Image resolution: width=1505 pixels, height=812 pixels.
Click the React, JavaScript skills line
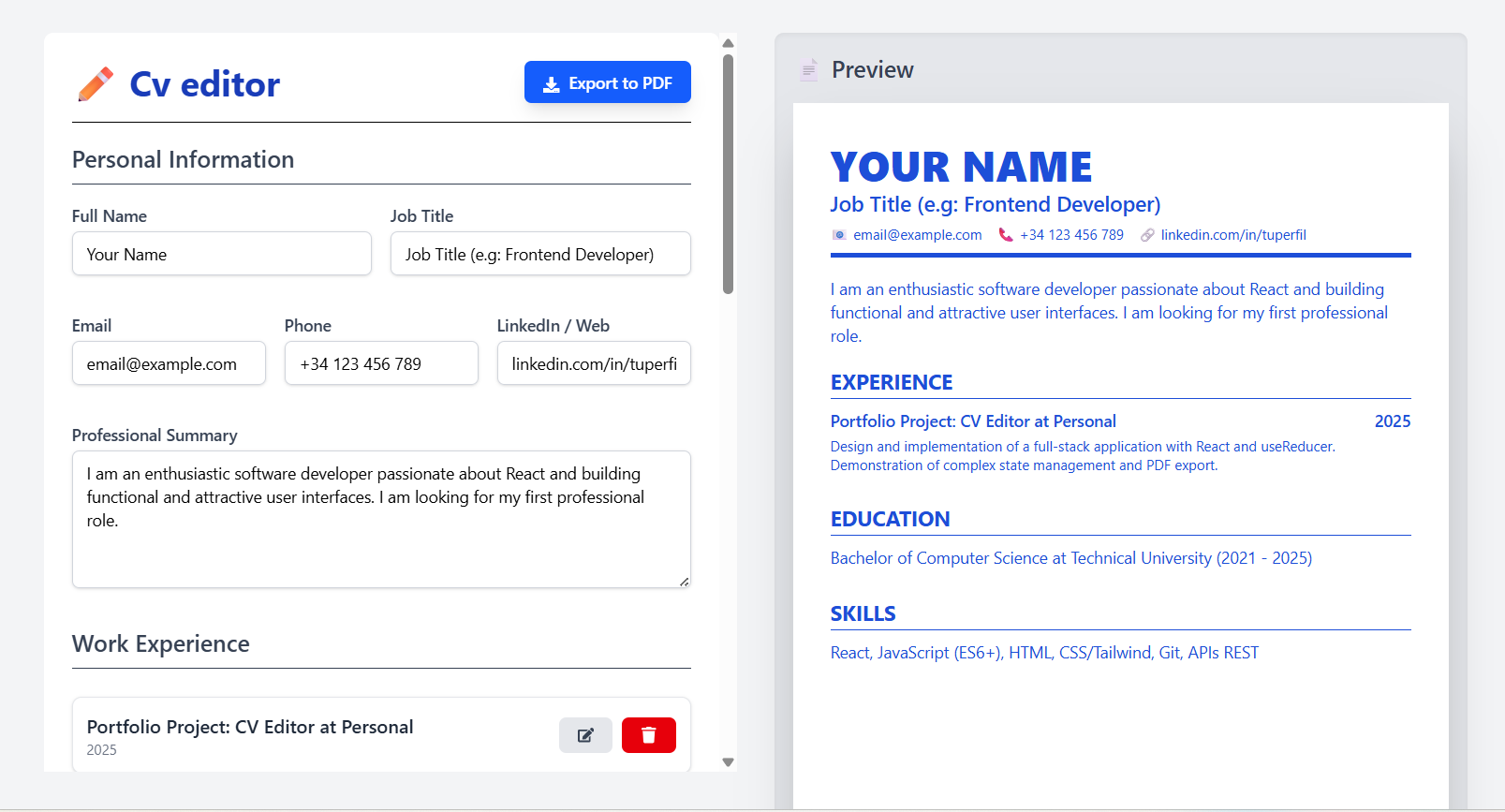tap(1044, 653)
